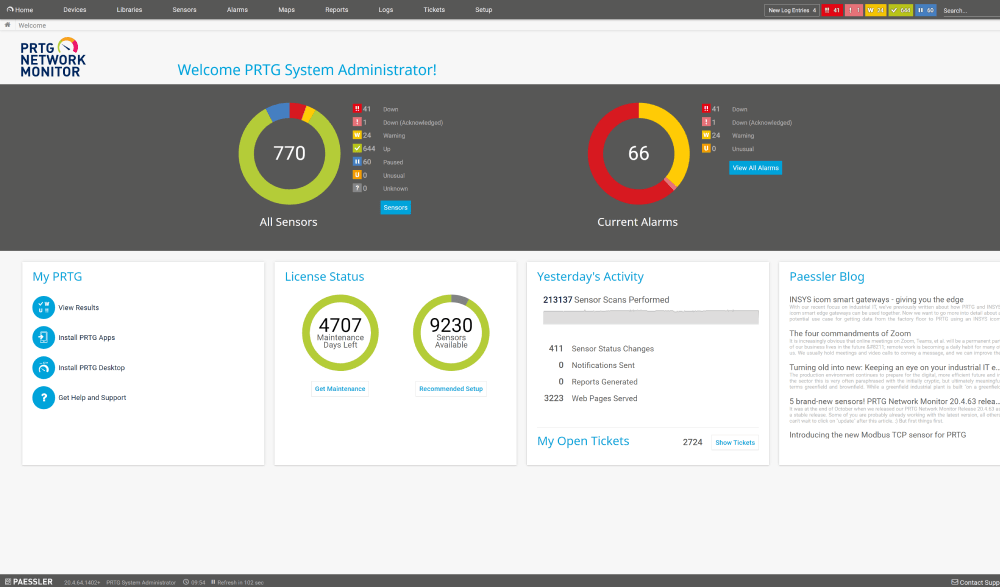The height and width of the screenshot is (587, 1000).
Task: Open the INSYS icom smart gateways blog post
Action: [876, 299]
